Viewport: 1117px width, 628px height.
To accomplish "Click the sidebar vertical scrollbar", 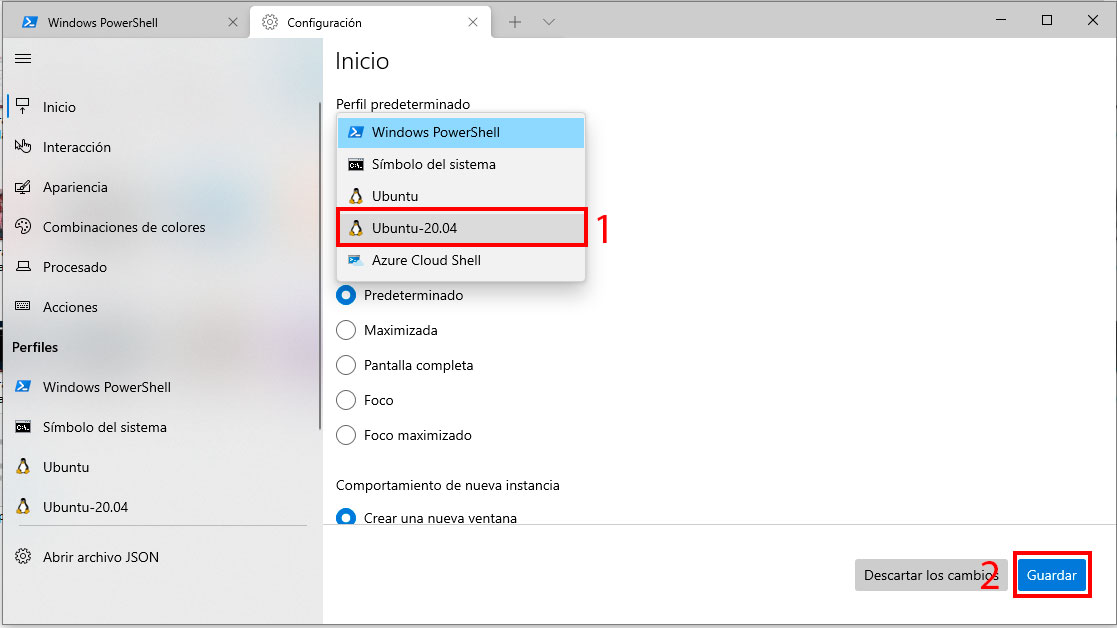I will pos(320,266).
